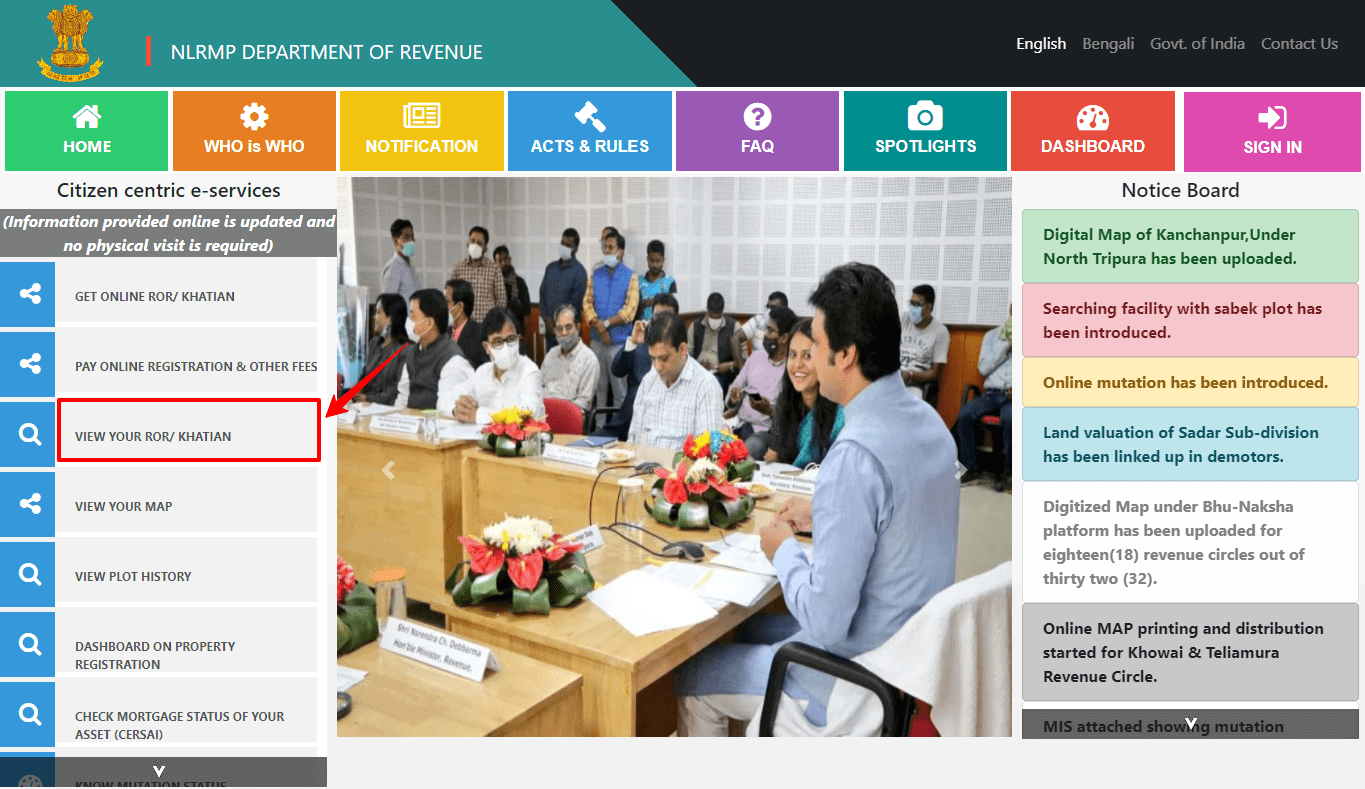
Task: Open the Contact Us menu item
Action: click(x=1299, y=43)
